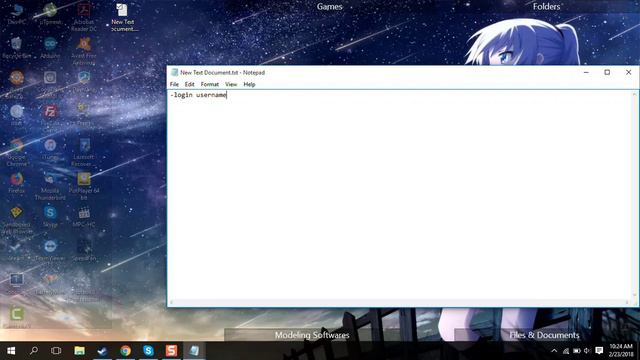Click the Modeling Softwares fence label

[312, 335]
